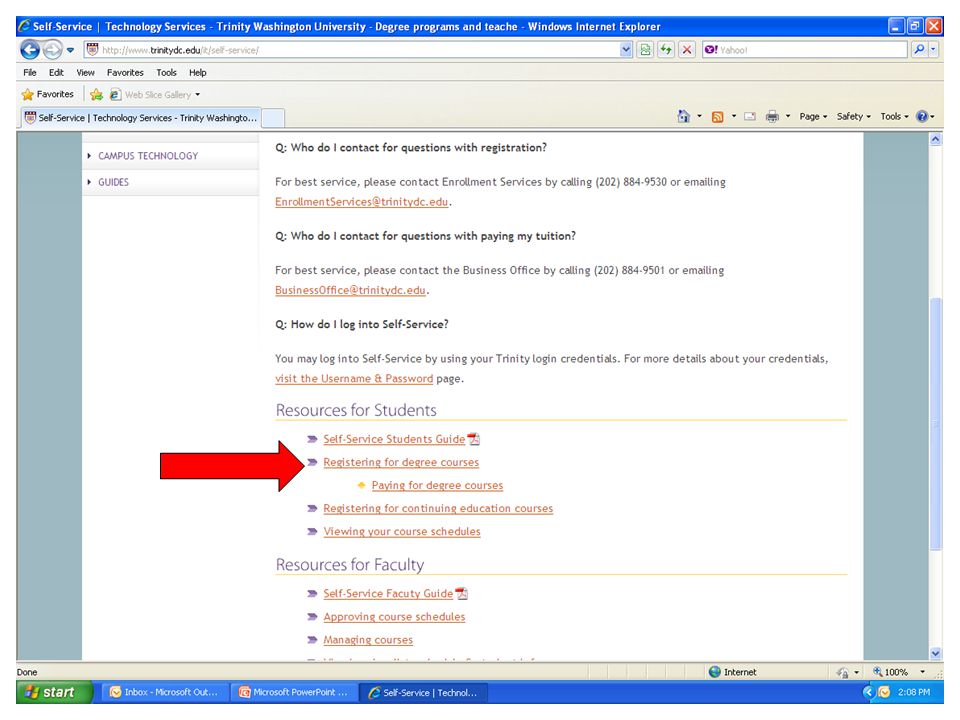Viewport: 960px width, 720px height.
Task: Click the search magnifier button
Action: coord(918,50)
